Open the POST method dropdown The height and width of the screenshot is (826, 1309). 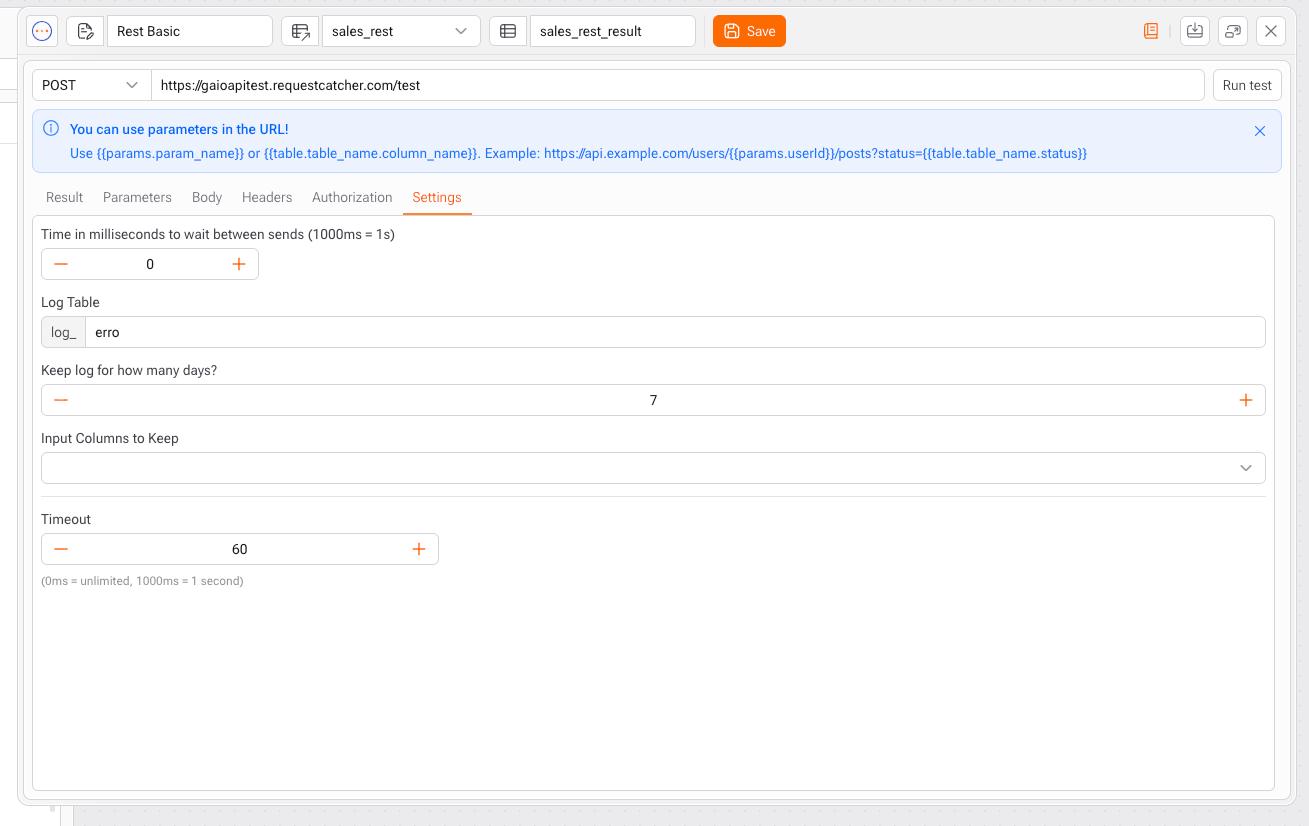(x=91, y=85)
